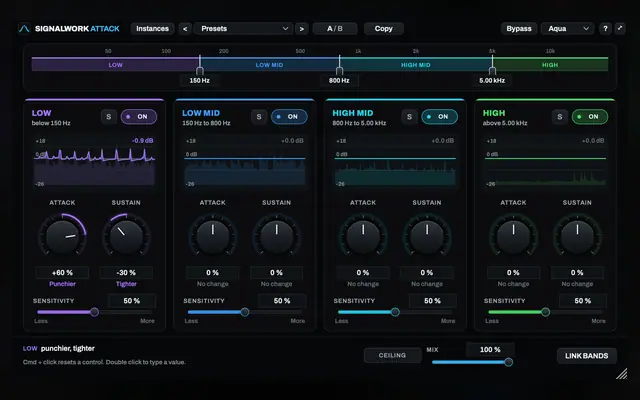Select the HIGH segment in the crossover bar
Image resolution: width=640 pixels, height=400 pixels.
(550, 64)
